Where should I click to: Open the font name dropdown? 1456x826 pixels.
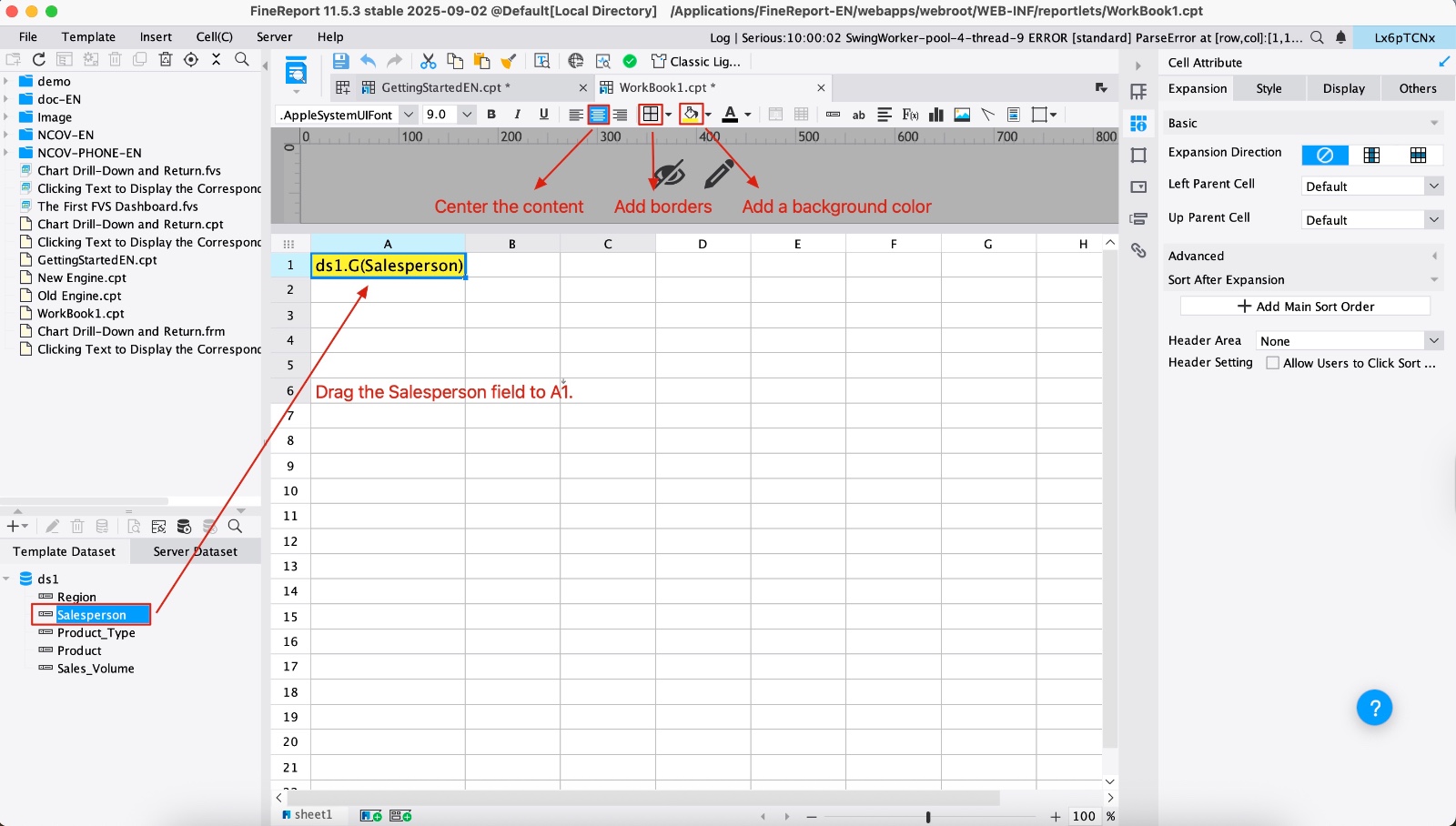pyautogui.click(x=408, y=115)
